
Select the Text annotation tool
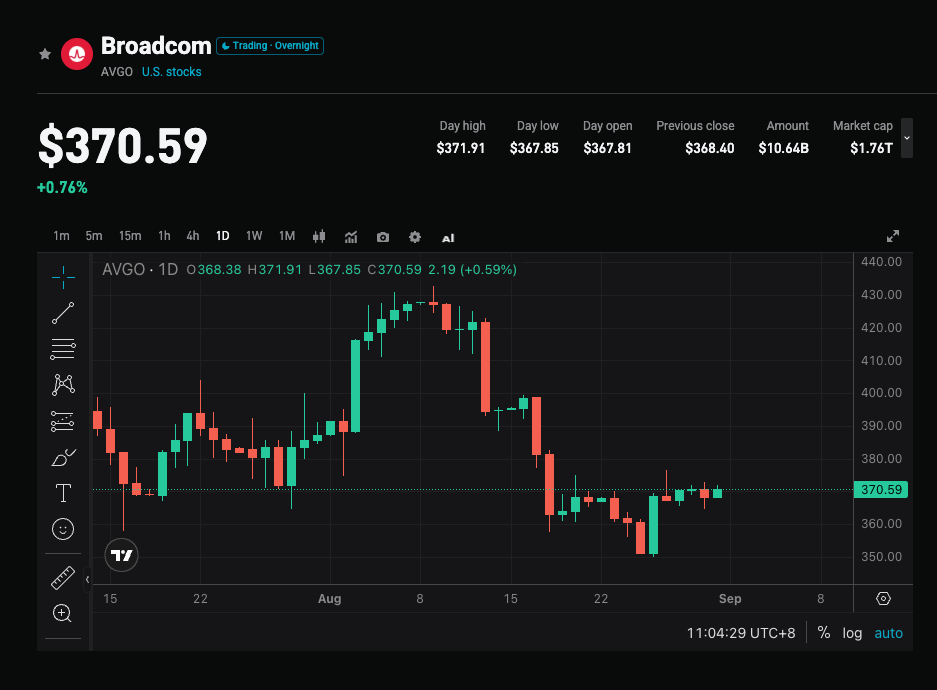click(63, 493)
